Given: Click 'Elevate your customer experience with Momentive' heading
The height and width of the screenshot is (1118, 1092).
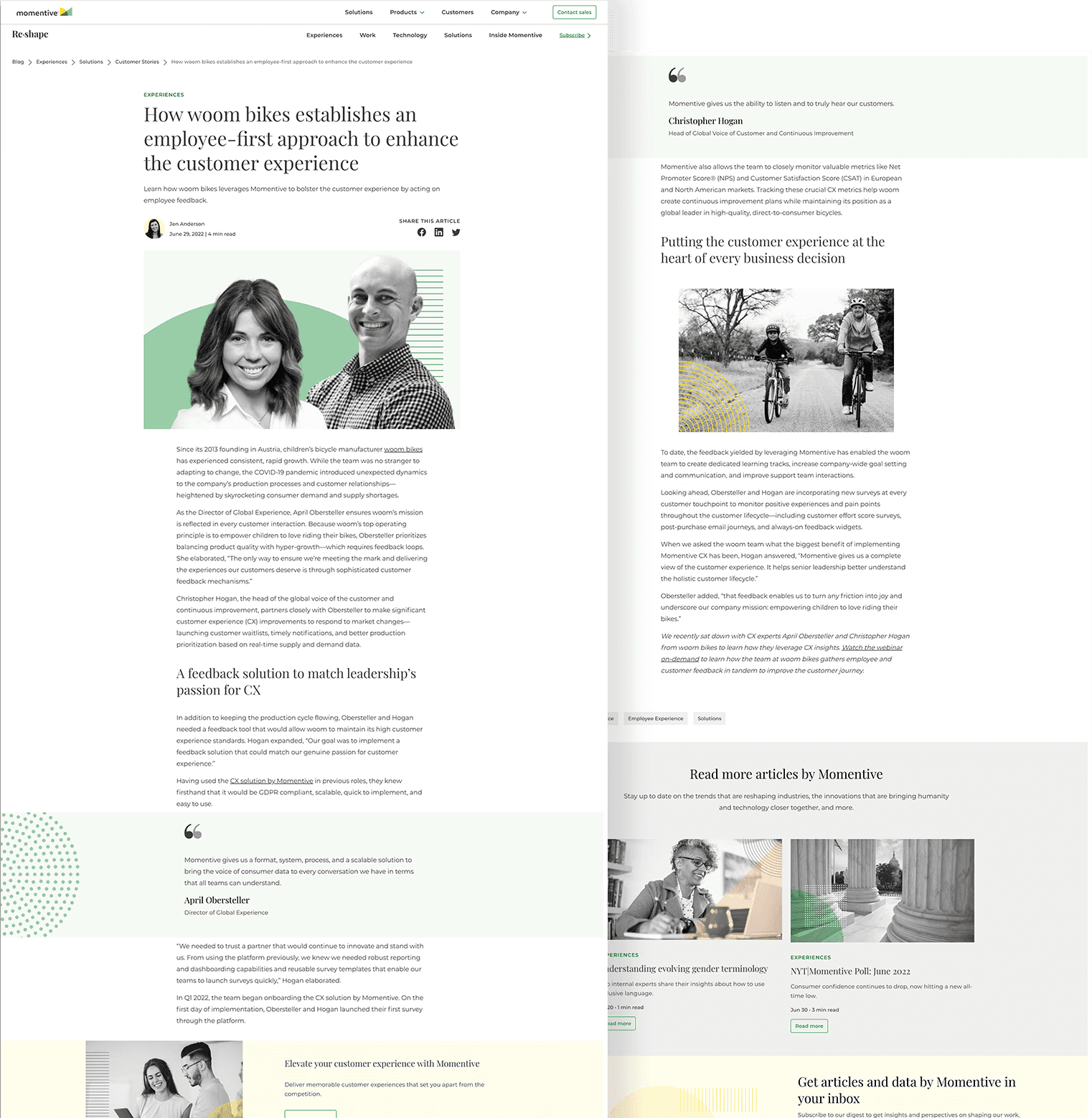Looking at the screenshot, I should click(x=382, y=1063).
